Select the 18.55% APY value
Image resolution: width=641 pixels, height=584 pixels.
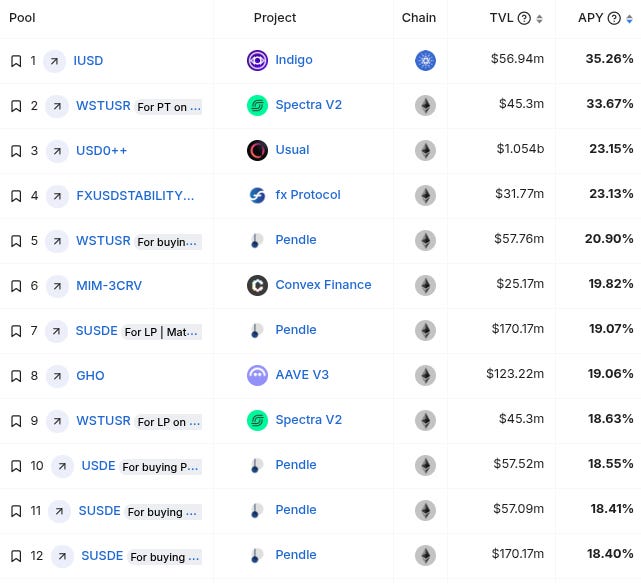[x=611, y=464]
